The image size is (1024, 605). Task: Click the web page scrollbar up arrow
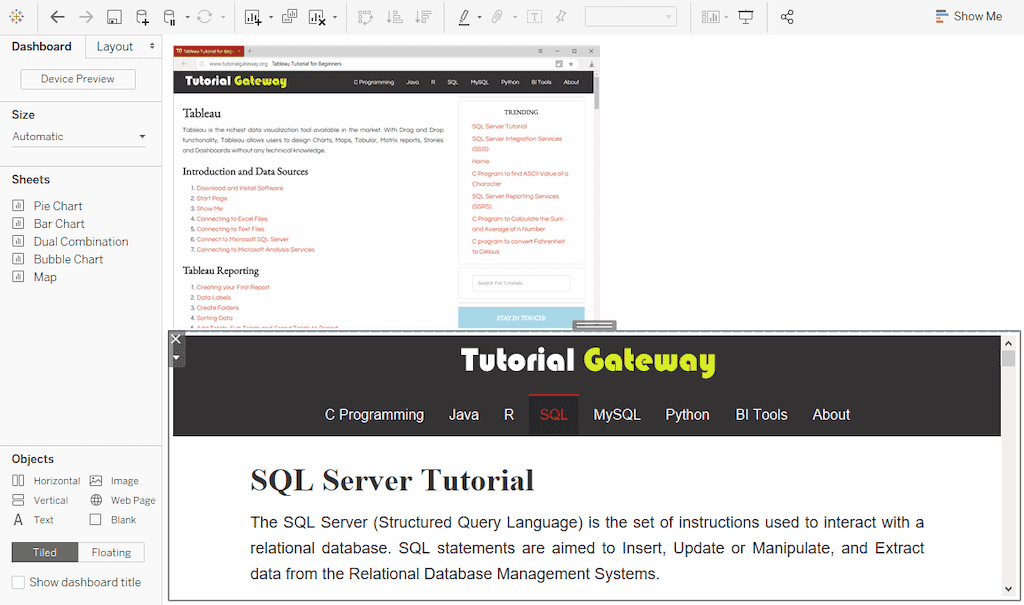1008,343
